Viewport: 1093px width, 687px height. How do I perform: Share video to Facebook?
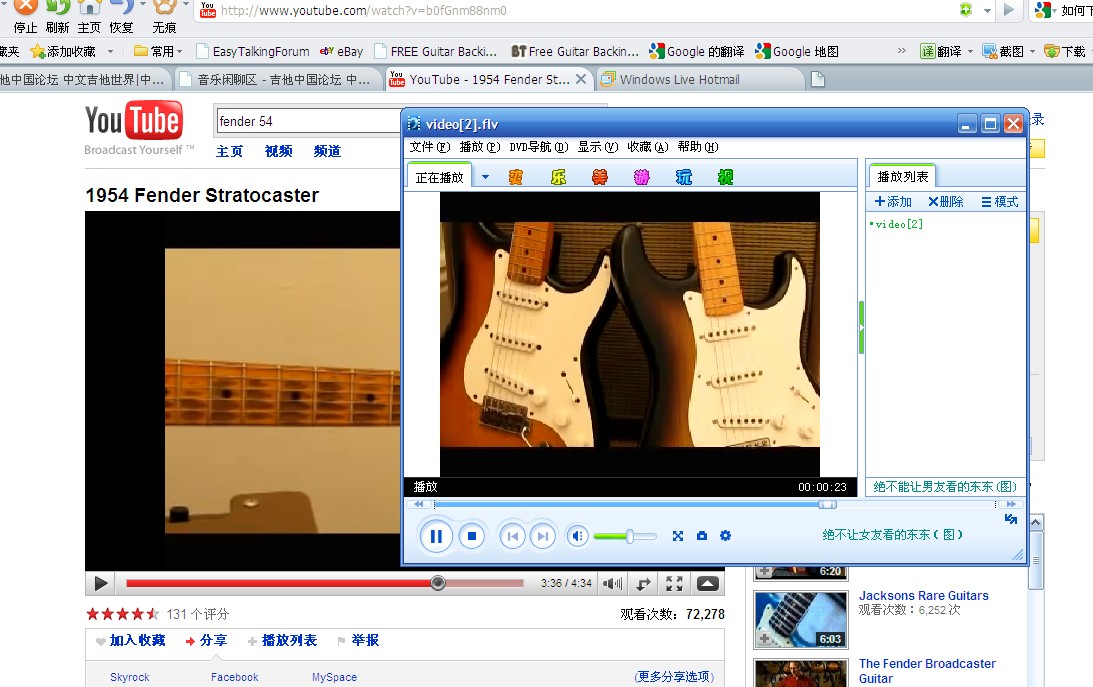point(234,677)
